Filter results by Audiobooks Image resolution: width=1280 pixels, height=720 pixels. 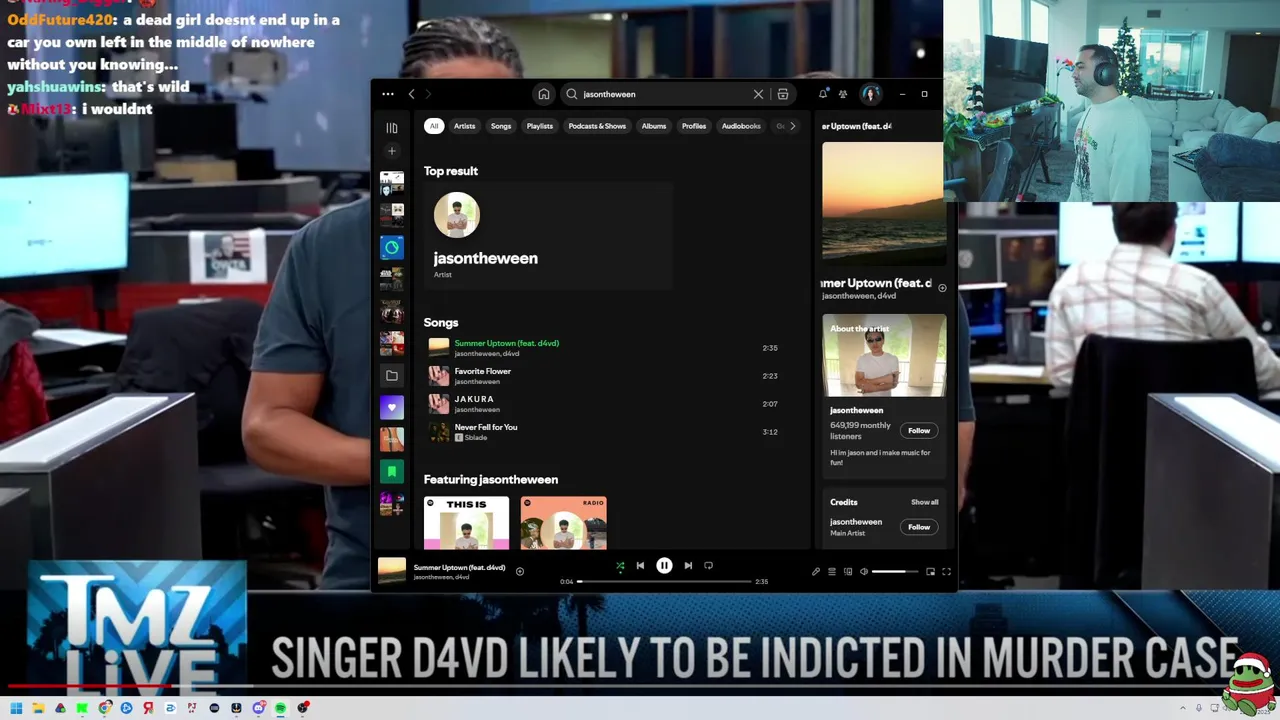[x=741, y=126]
